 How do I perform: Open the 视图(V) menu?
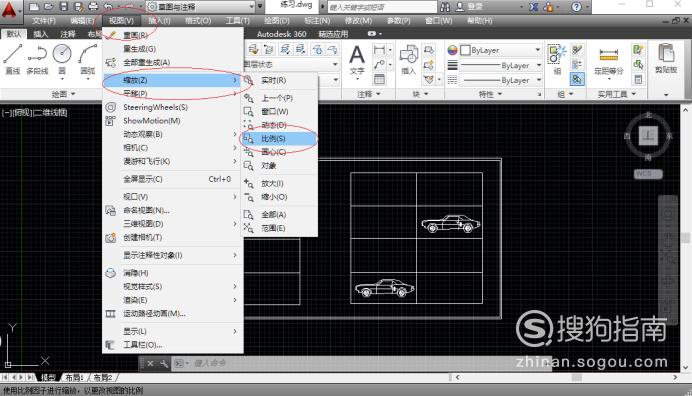pyautogui.click(x=121, y=21)
